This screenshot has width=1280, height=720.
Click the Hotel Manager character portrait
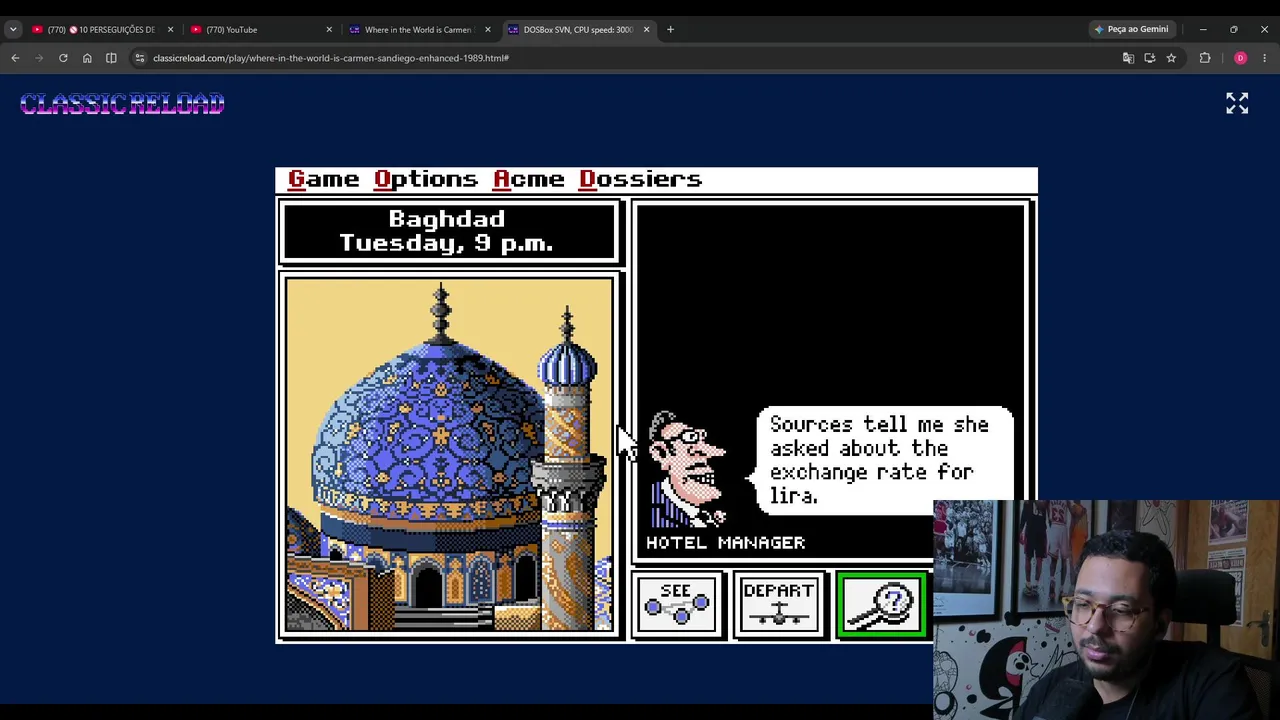click(689, 468)
